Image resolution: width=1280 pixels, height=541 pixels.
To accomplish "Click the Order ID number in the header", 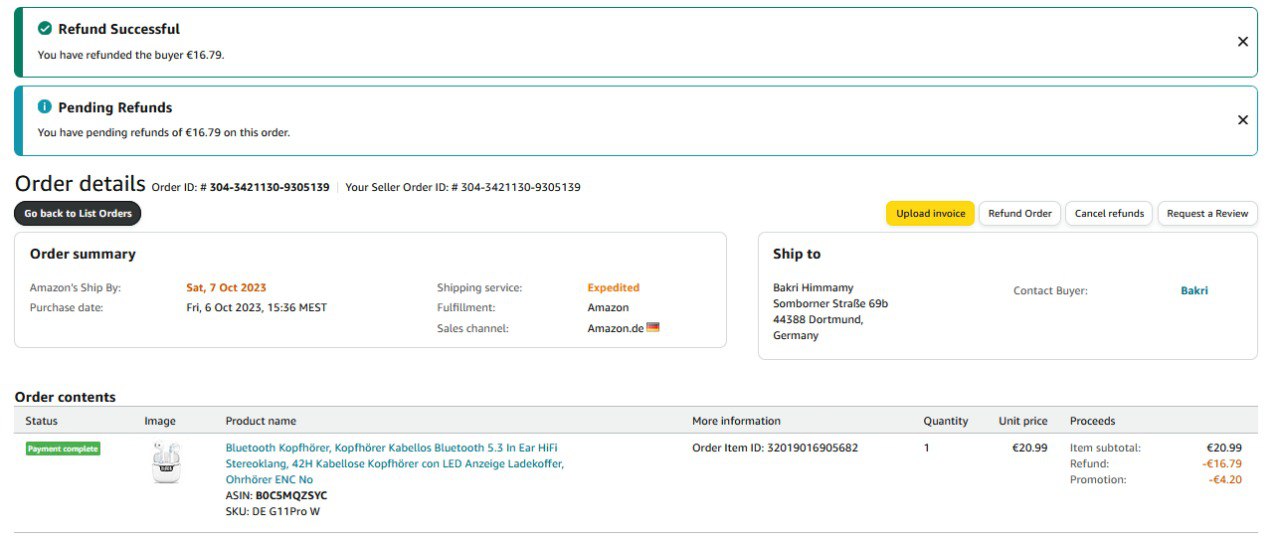I will pos(269,187).
